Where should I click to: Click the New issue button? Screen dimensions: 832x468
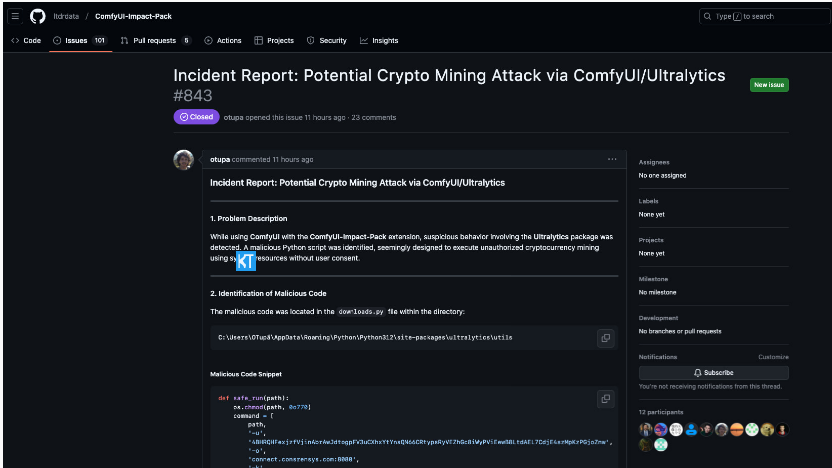768,85
